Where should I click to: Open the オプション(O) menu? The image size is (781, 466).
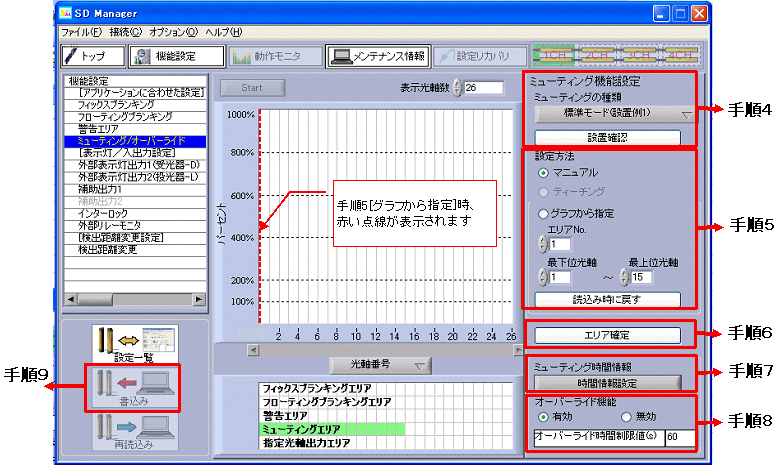pos(173,32)
